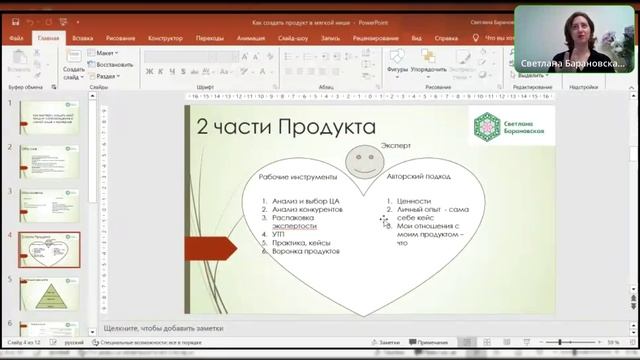This screenshot has height=360, width=640.
Task: Open the Анимация ribbon tab
Action: point(251,38)
